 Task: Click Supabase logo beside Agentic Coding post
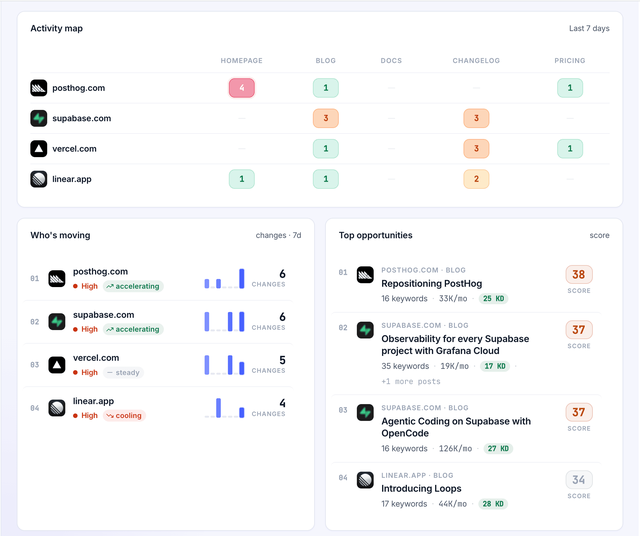[365, 412]
